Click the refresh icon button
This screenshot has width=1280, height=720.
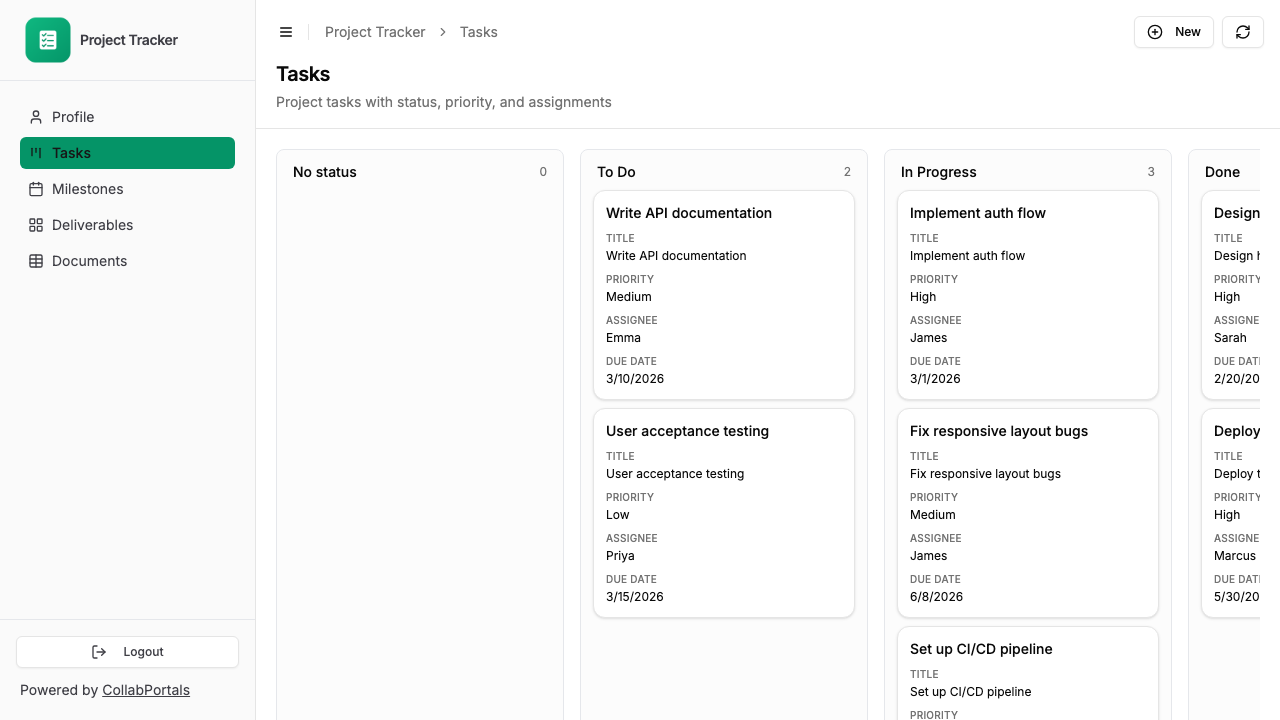[1243, 32]
